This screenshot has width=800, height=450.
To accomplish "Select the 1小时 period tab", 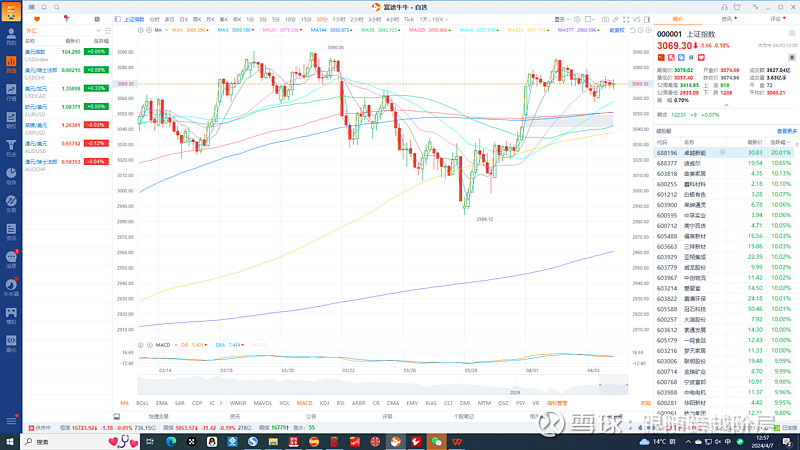I will (x=339, y=19).
